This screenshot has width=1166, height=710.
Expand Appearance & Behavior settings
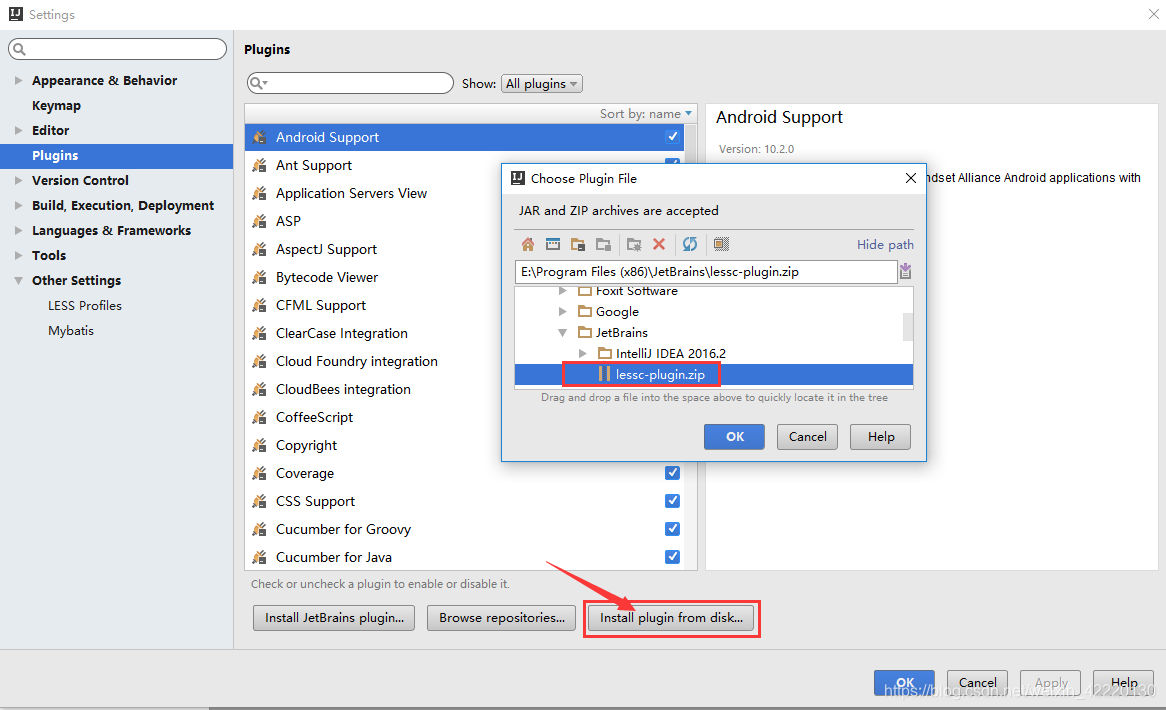[19, 80]
